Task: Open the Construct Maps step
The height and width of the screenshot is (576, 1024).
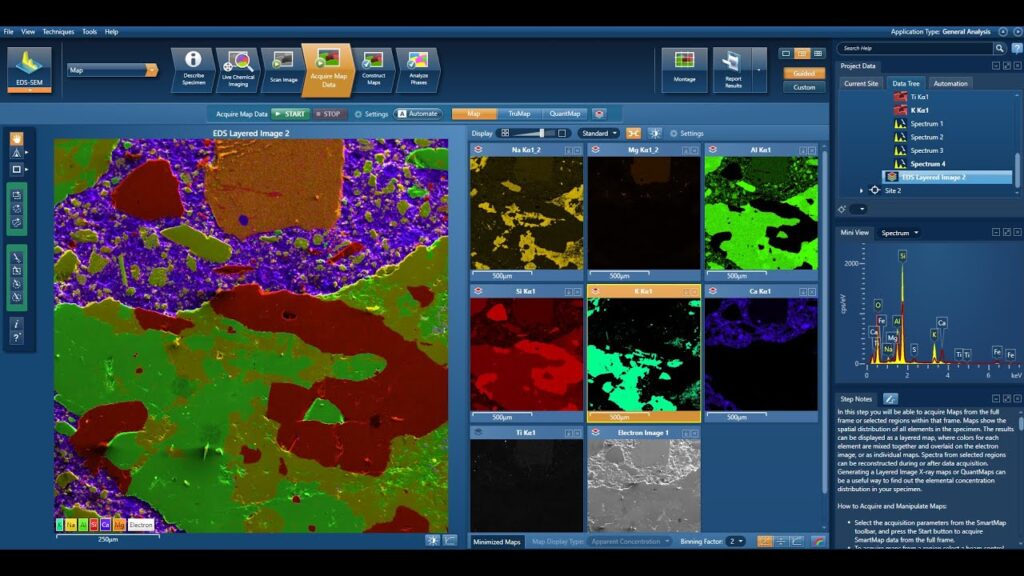Action: pos(373,66)
